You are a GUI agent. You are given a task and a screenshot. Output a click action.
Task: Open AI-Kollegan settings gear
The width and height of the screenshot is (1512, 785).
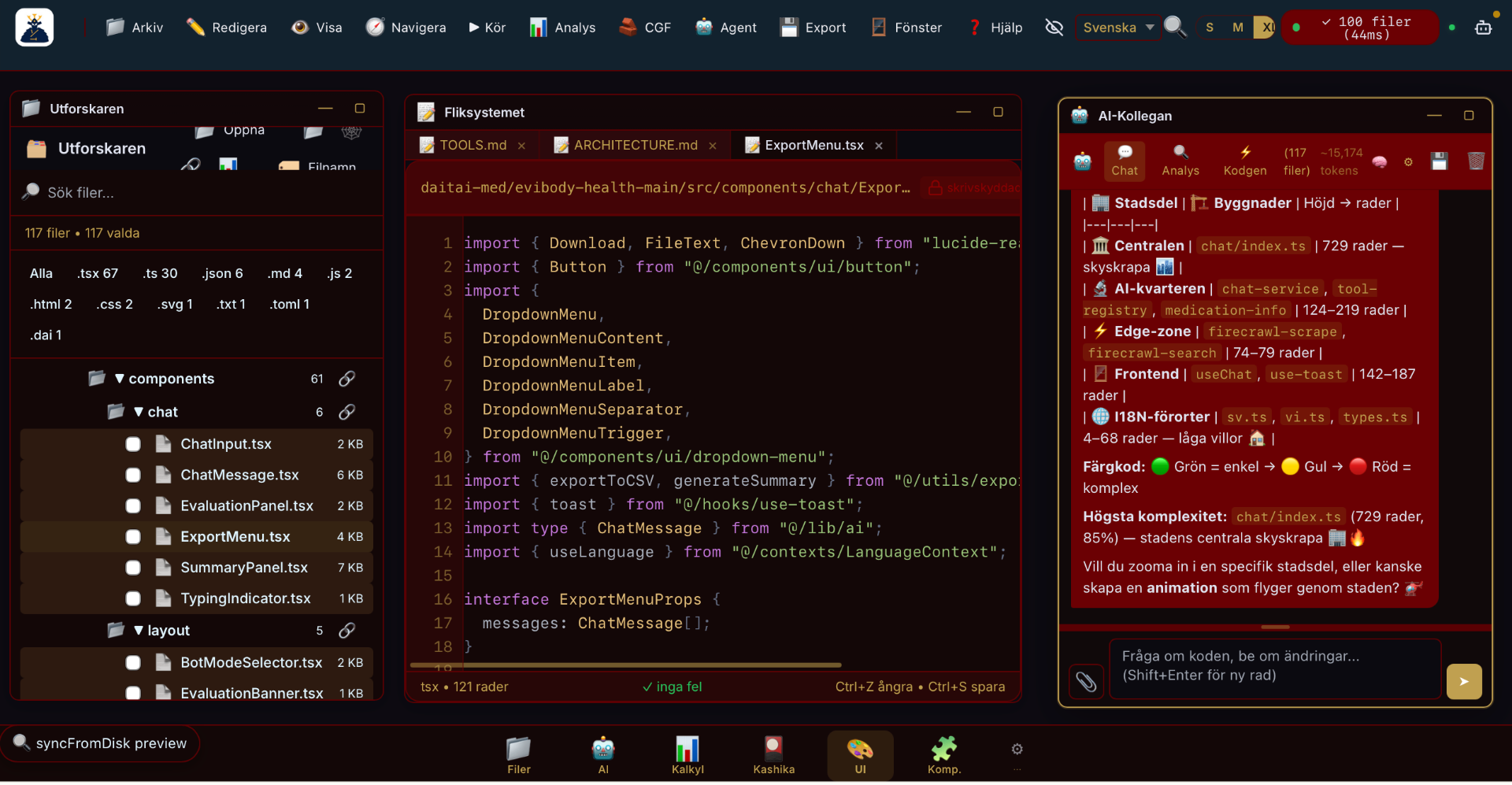[x=1408, y=161]
